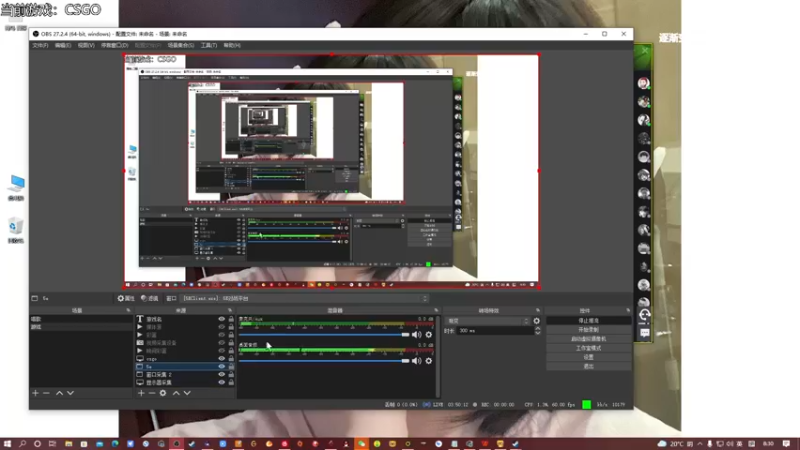Open source 滤镜 (filters) button
800x450 pixels.
(149, 298)
